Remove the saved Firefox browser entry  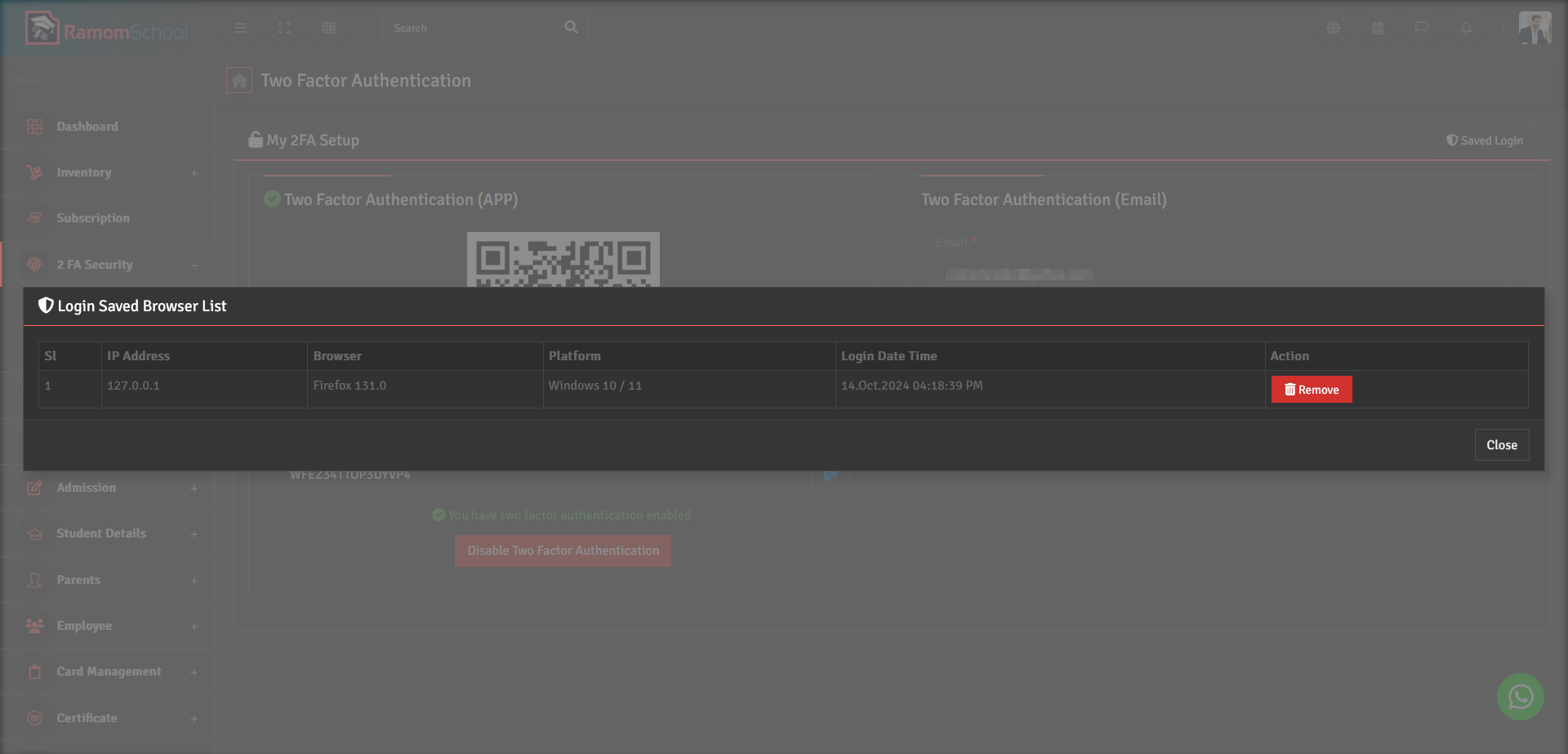point(1311,390)
